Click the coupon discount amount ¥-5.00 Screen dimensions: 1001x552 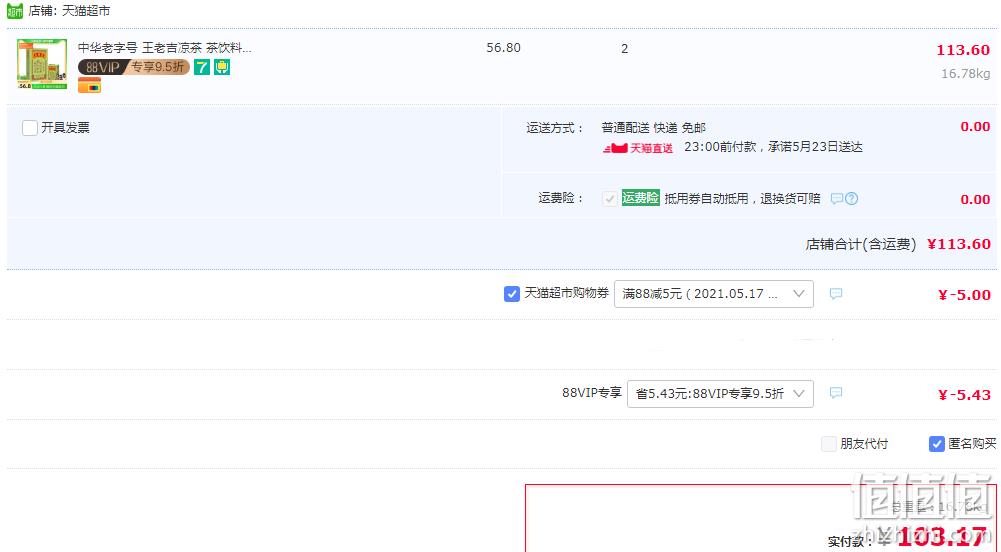[x=964, y=295]
